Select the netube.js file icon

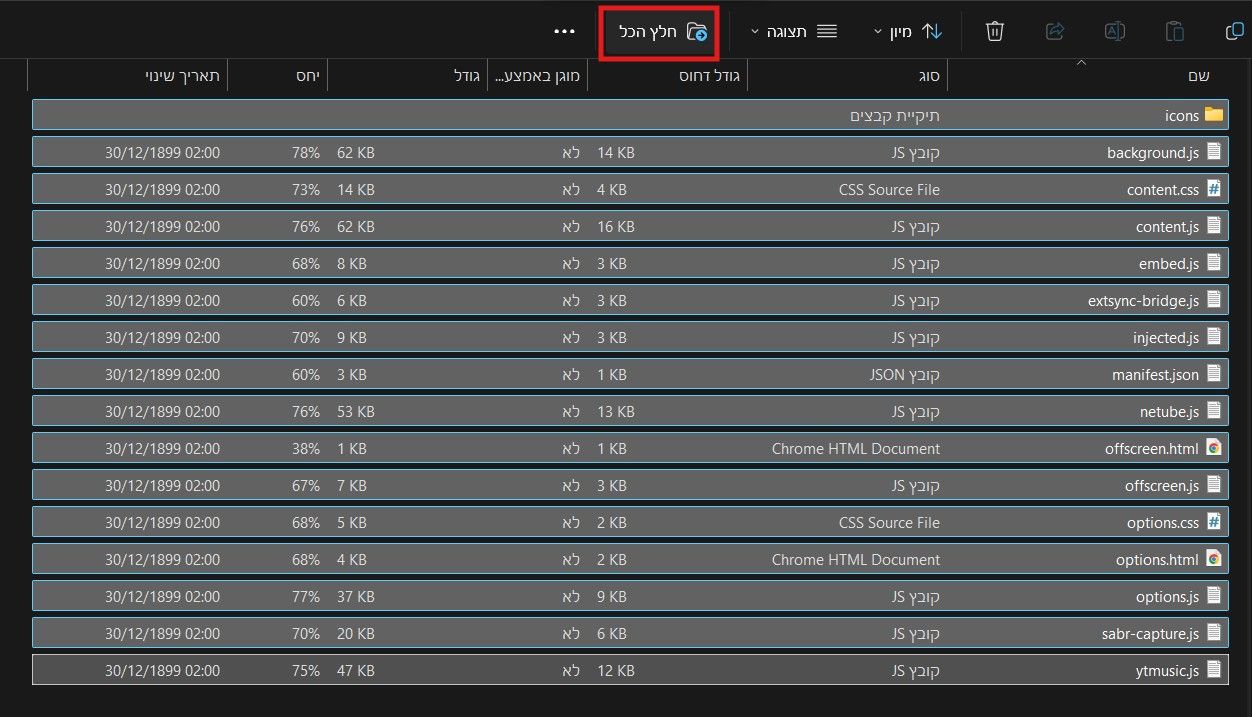[x=1214, y=411]
